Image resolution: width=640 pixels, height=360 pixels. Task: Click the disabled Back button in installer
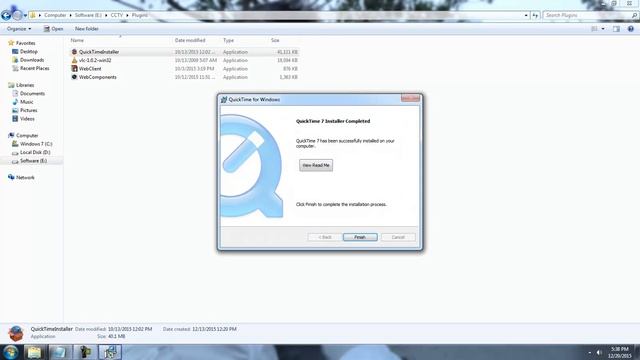tap(324, 237)
